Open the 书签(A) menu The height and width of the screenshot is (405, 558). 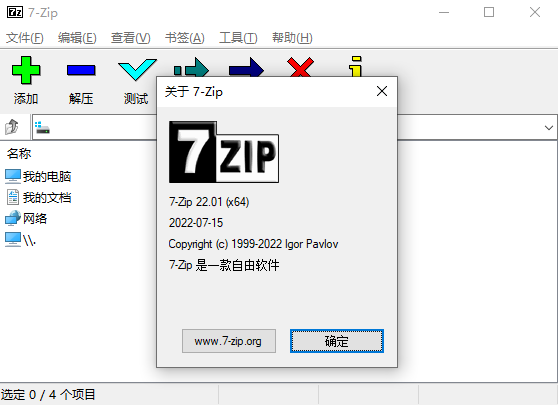click(185, 37)
